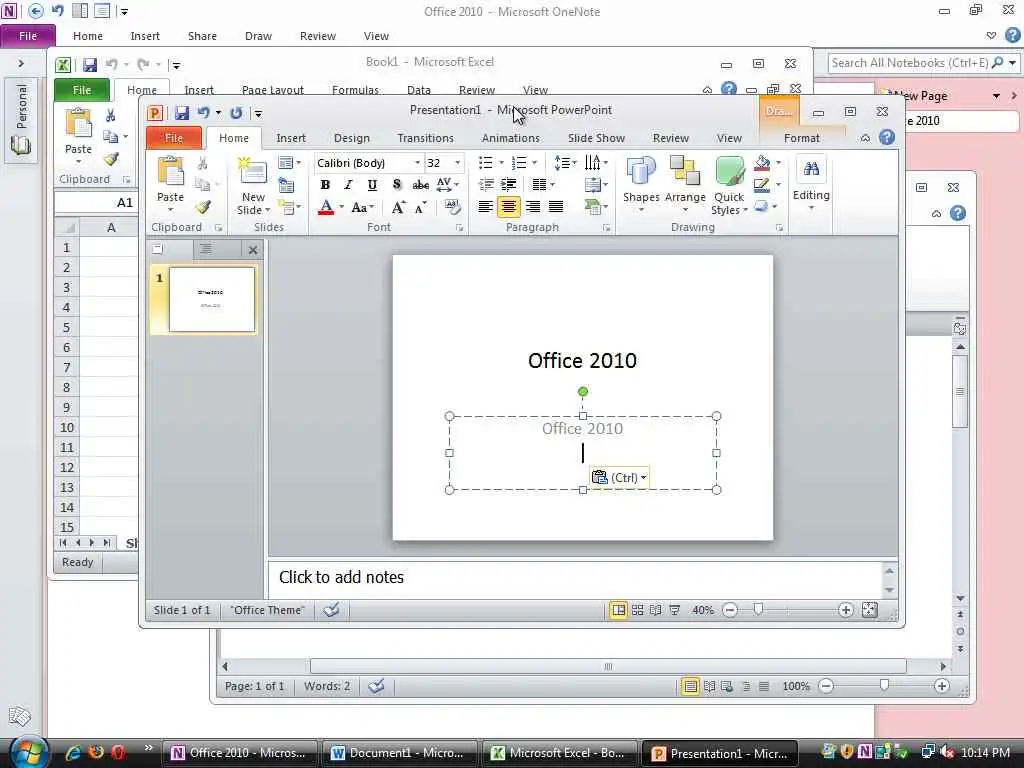Expand Shape Fill dropdown in Drawing group

778,163
